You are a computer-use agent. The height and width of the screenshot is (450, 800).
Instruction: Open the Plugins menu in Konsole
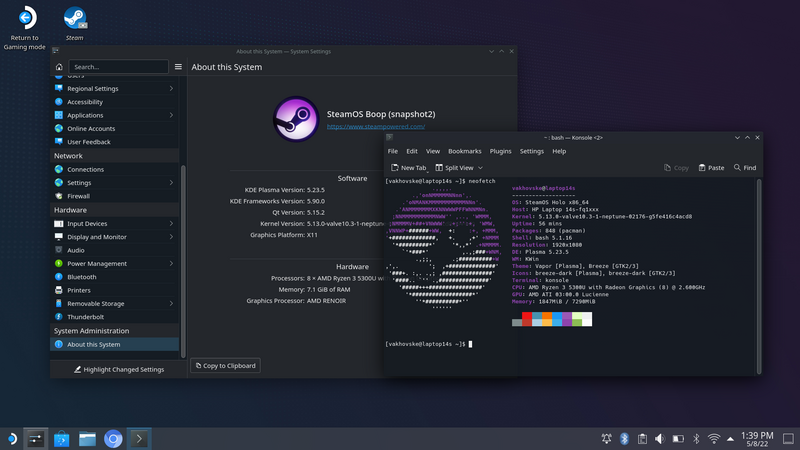tap(500, 151)
